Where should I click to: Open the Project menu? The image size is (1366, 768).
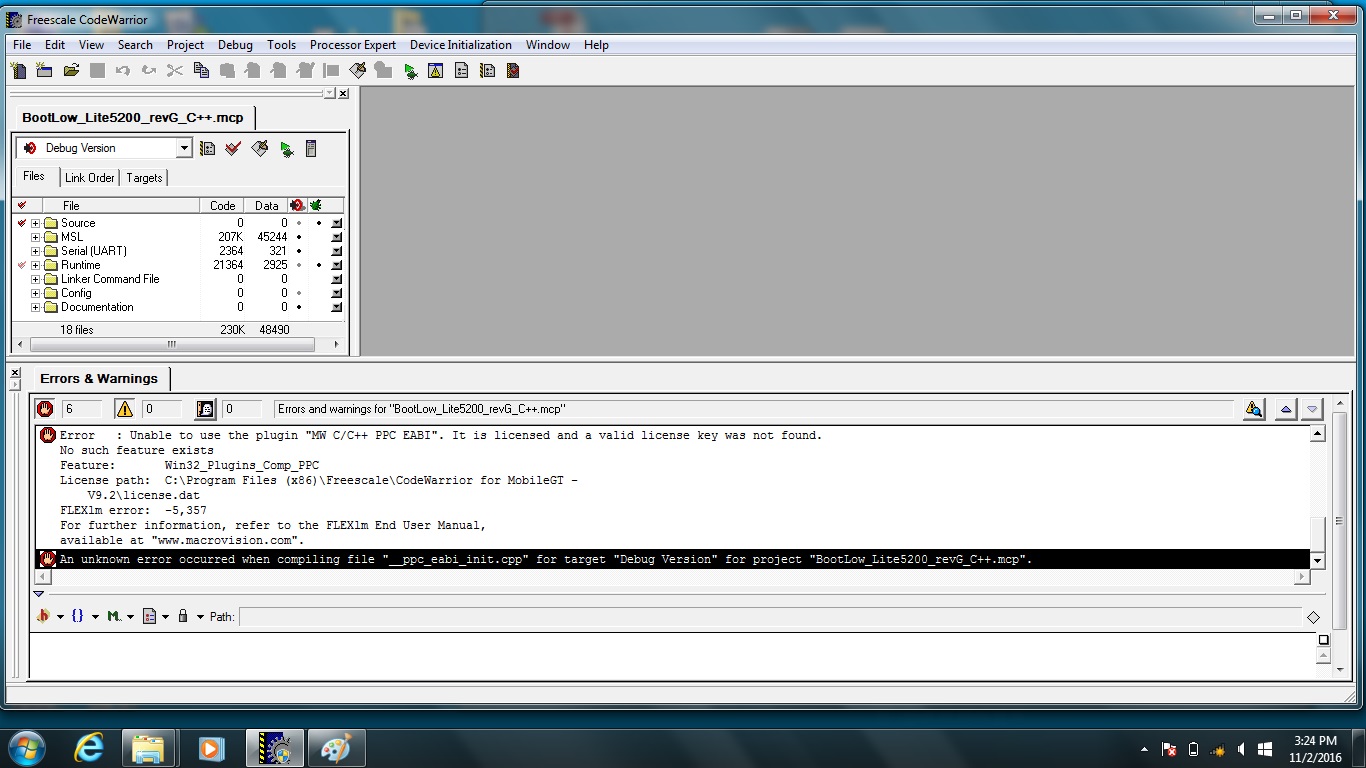click(x=185, y=45)
